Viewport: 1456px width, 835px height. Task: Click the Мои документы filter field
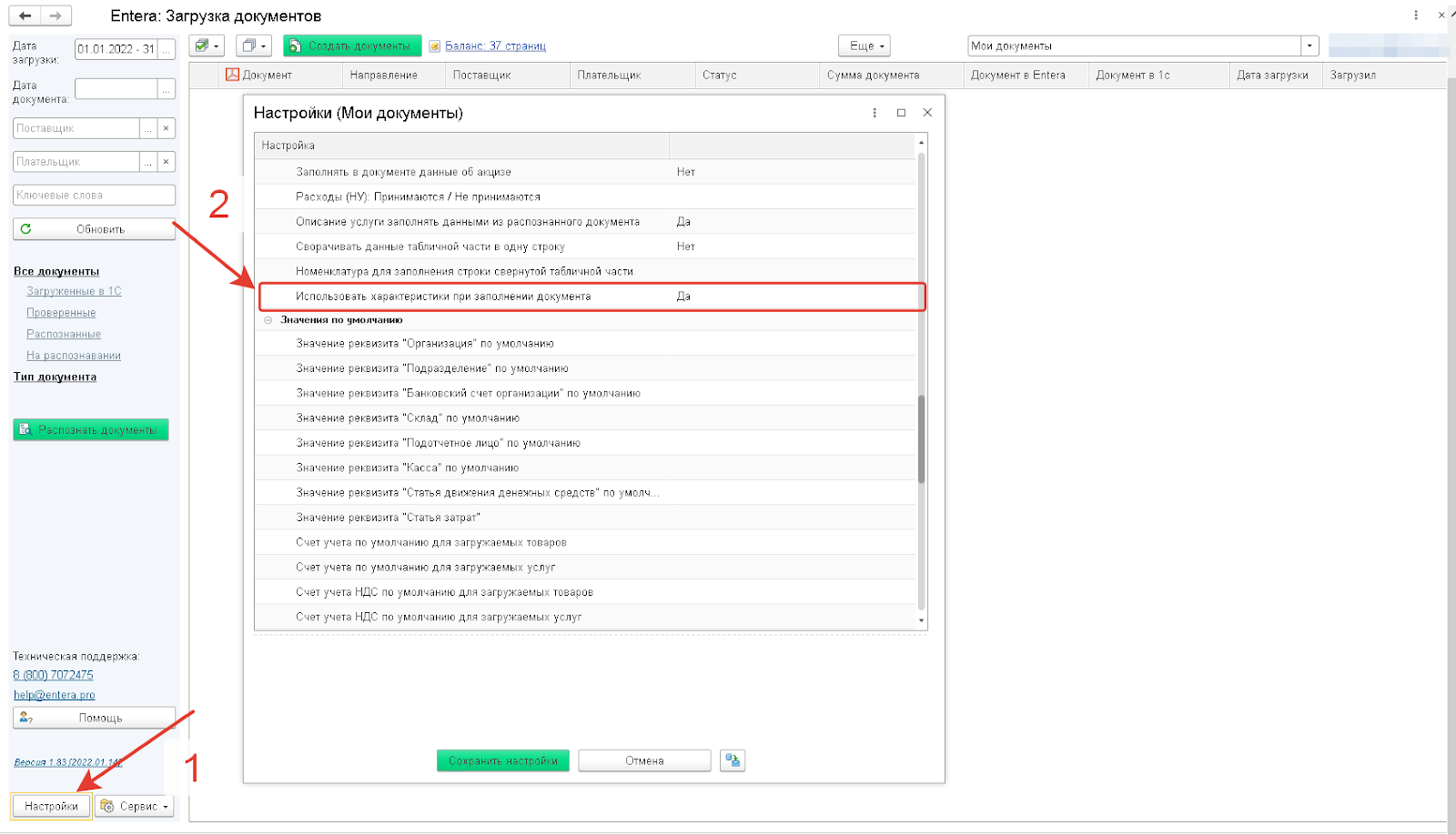tap(1134, 45)
